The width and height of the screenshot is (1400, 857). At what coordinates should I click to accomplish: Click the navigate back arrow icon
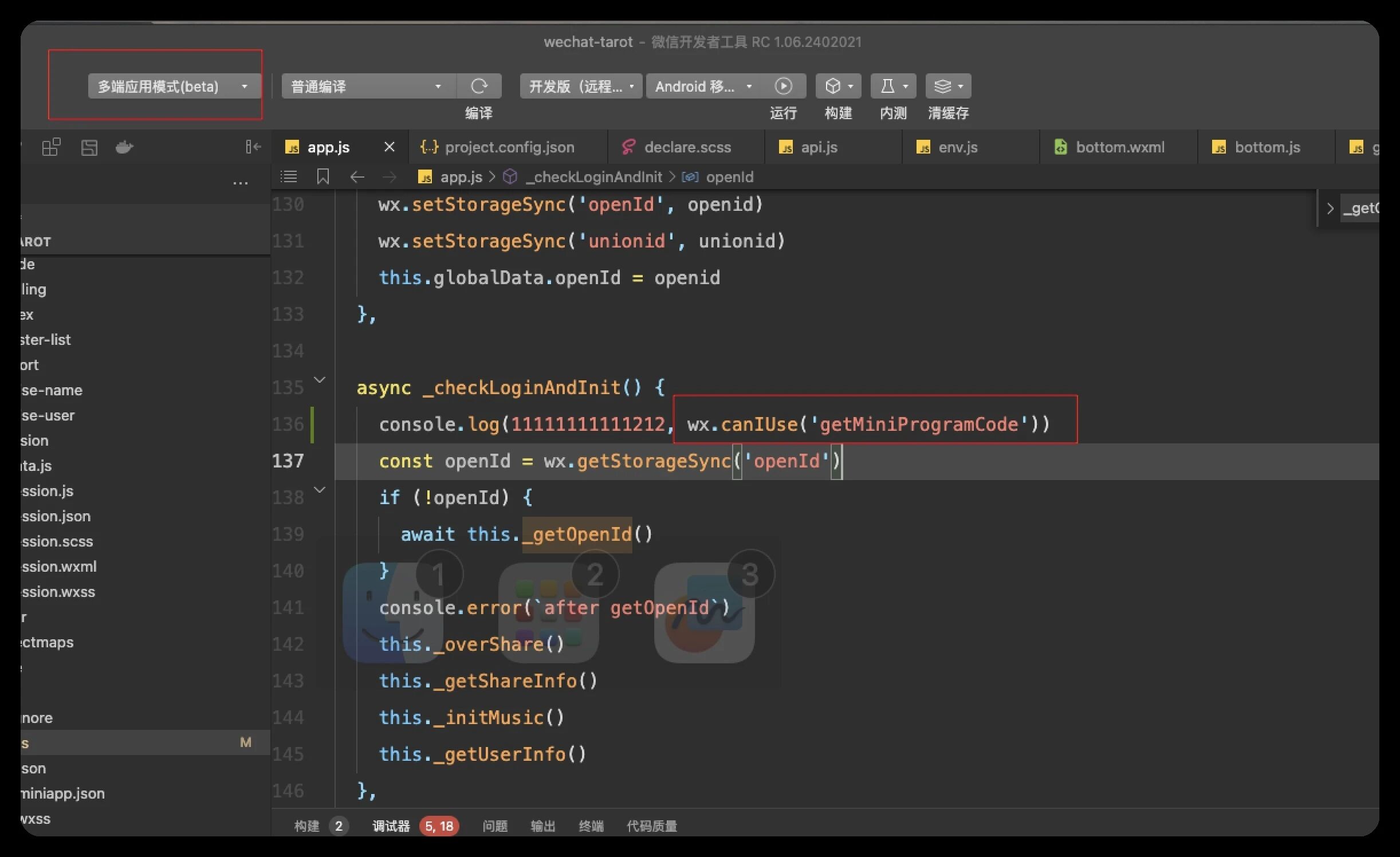(357, 177)
